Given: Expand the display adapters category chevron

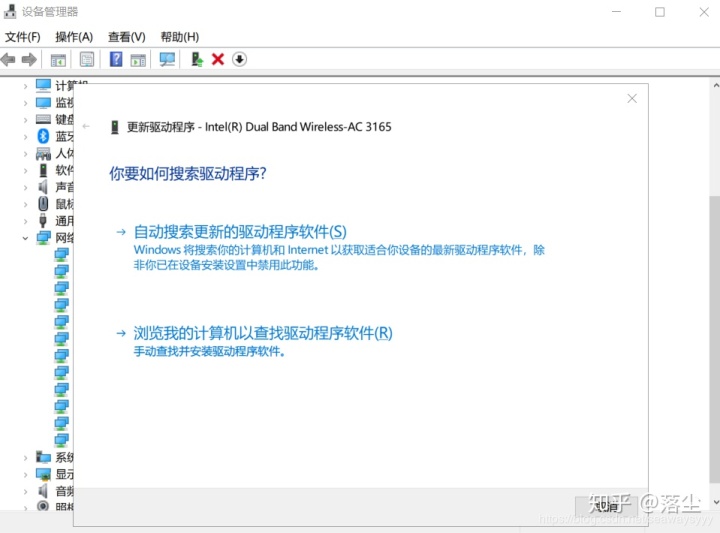Looking at the screenshot, I should click(26, 475).
